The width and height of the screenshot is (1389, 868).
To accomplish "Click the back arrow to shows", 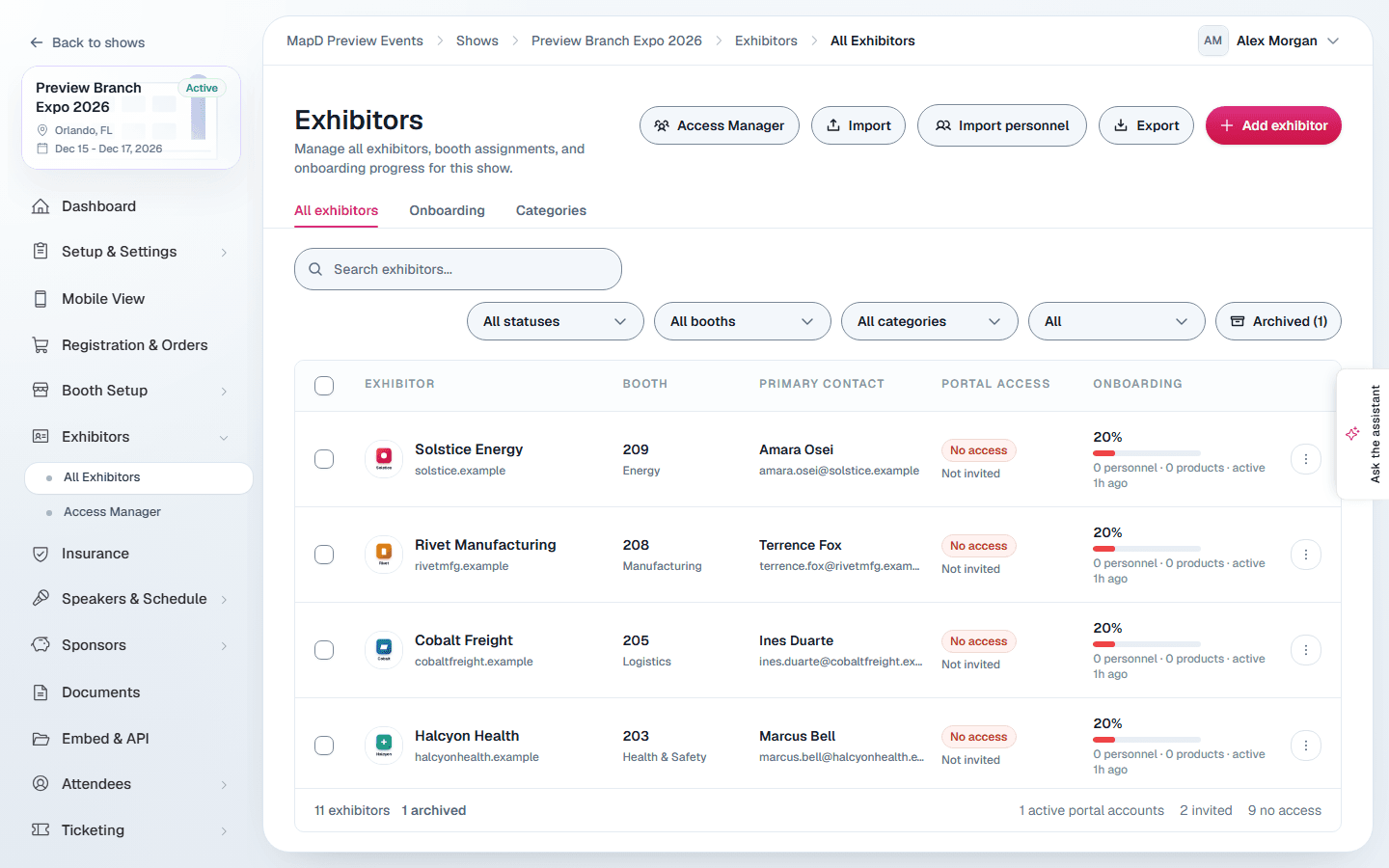I will pyautogui.click(x=37, y=42).
